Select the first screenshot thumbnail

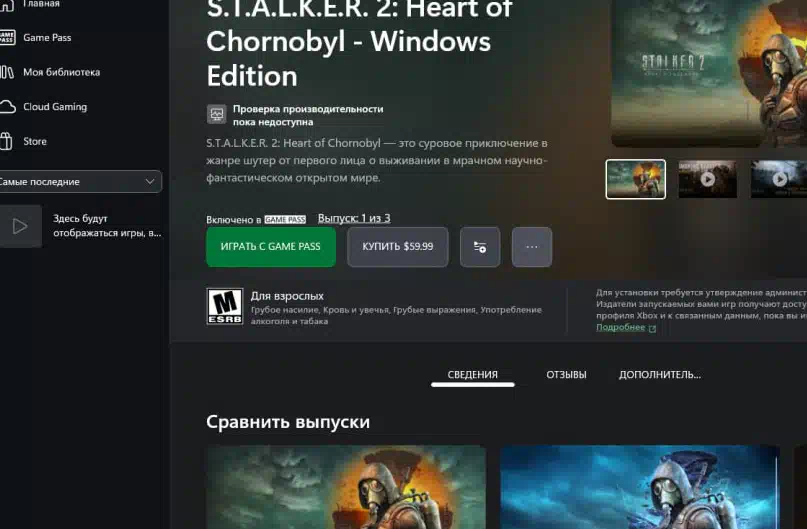636,179
